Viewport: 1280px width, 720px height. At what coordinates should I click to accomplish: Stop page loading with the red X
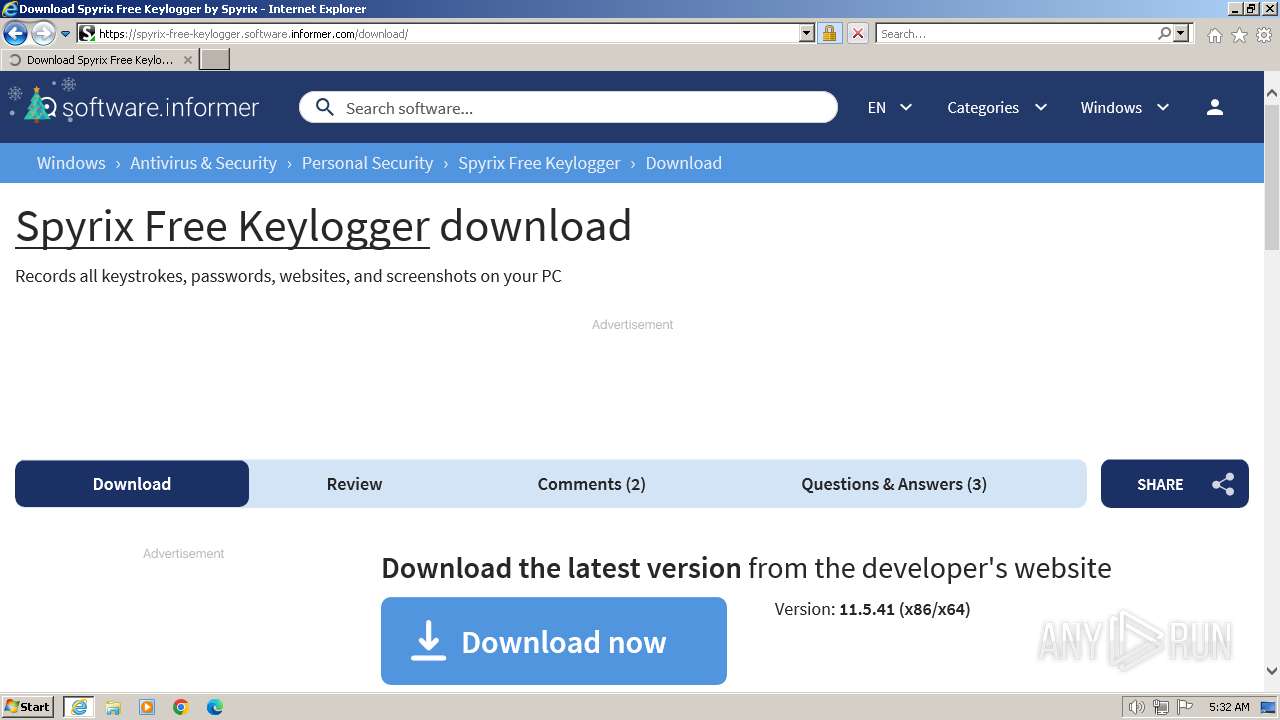pyautogui.click(x=857, y=34)
